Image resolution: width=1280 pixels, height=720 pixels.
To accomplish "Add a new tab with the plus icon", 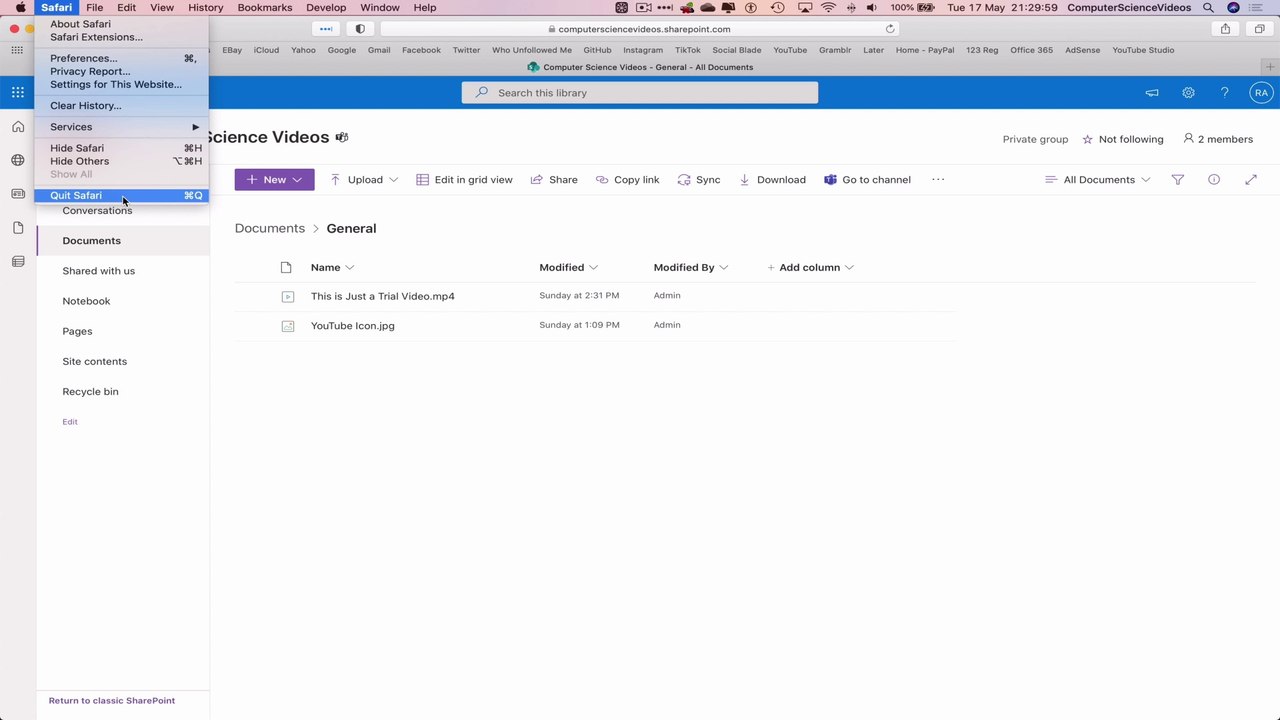I will (x=1270, y=67).
